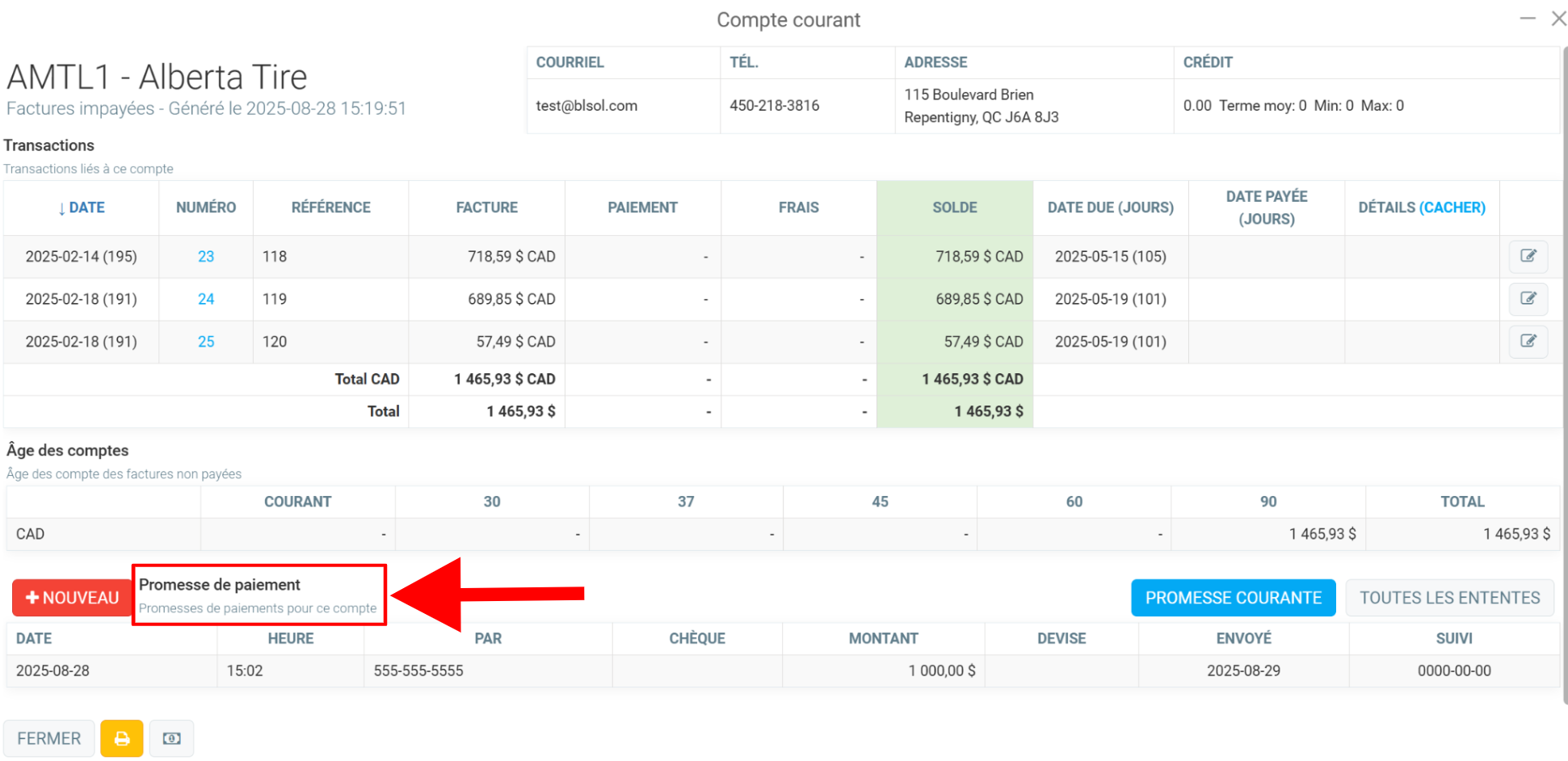Screen dimensions: 1568x761
Task: Click the banknote payment icon button
Action: pyautogui.click(x=171, y=738)
